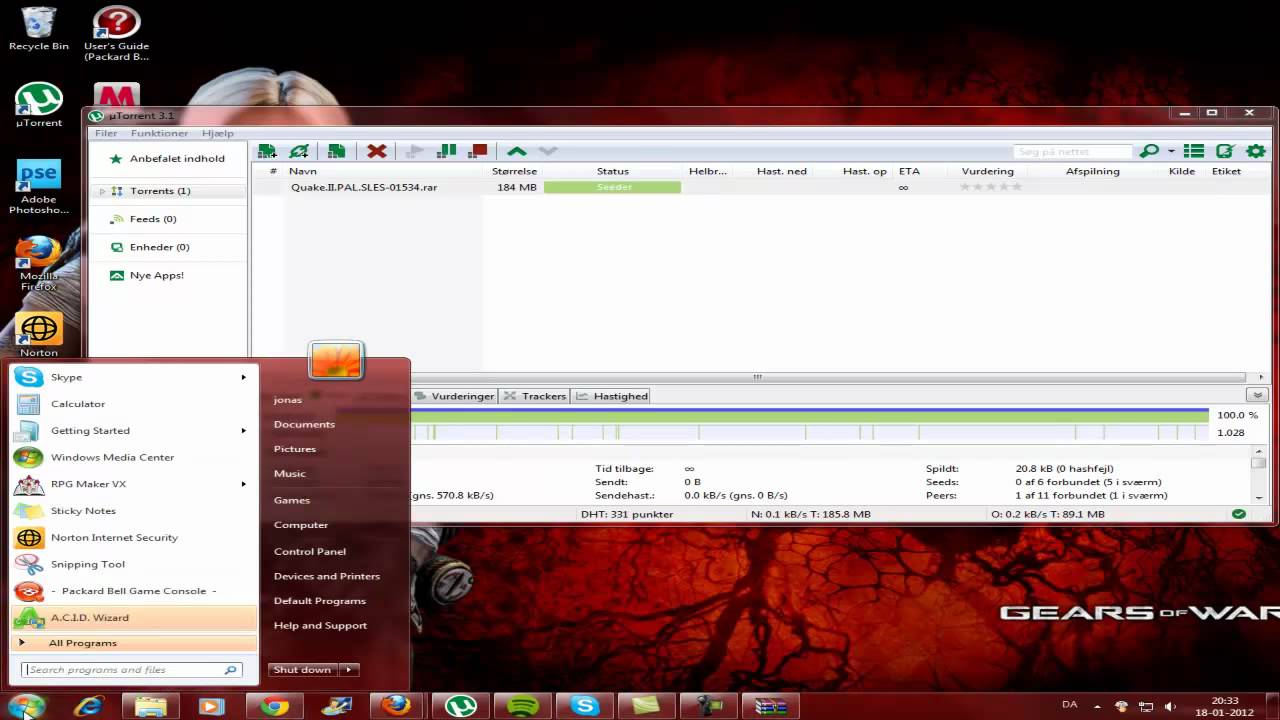Click red X Remove torrent icon
The image size is (1280, 720).
pos(376,151)
